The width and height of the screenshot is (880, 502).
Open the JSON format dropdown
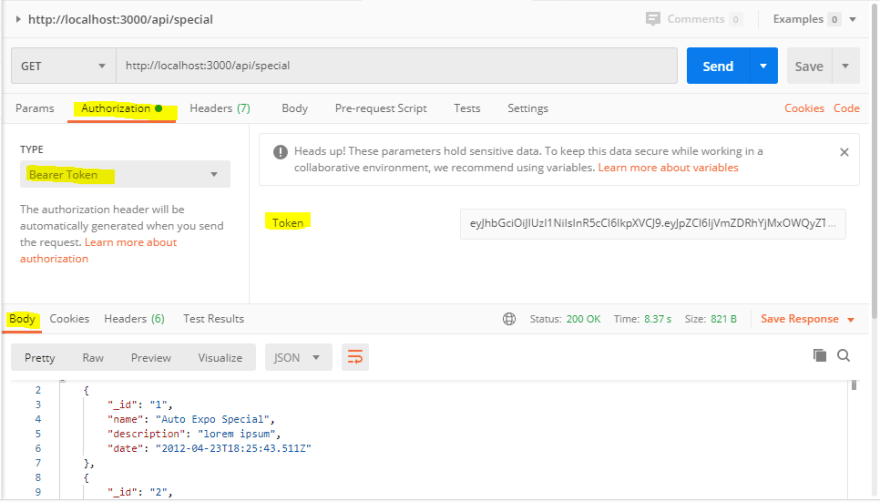click(297, 357)
